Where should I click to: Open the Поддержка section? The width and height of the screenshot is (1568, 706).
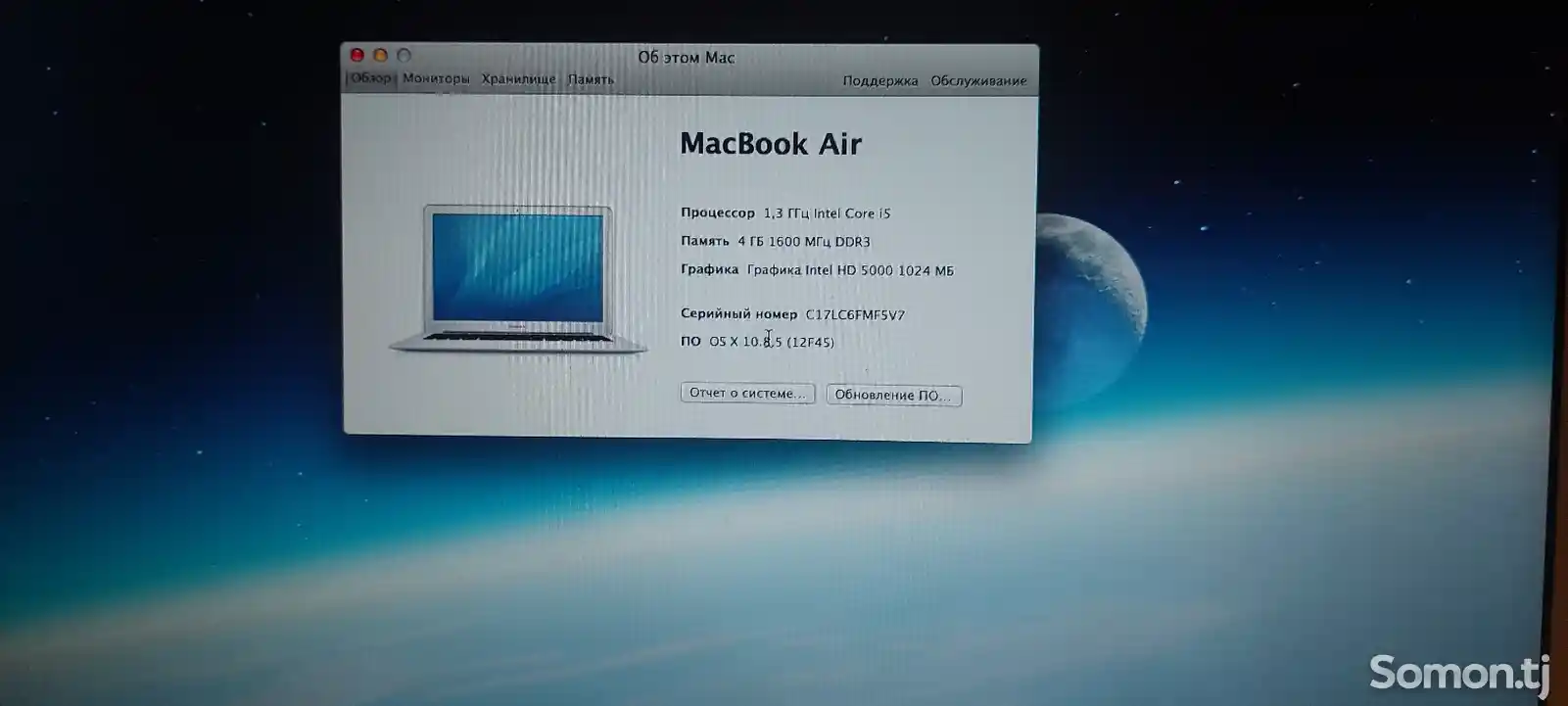tap(879, 80)
